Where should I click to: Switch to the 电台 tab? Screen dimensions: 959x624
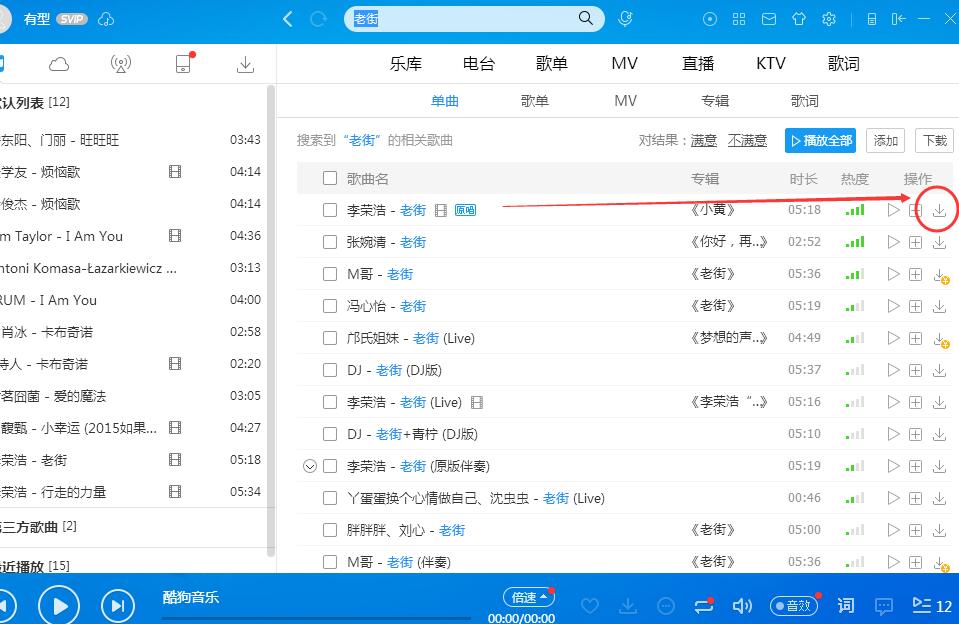(478, 64)
